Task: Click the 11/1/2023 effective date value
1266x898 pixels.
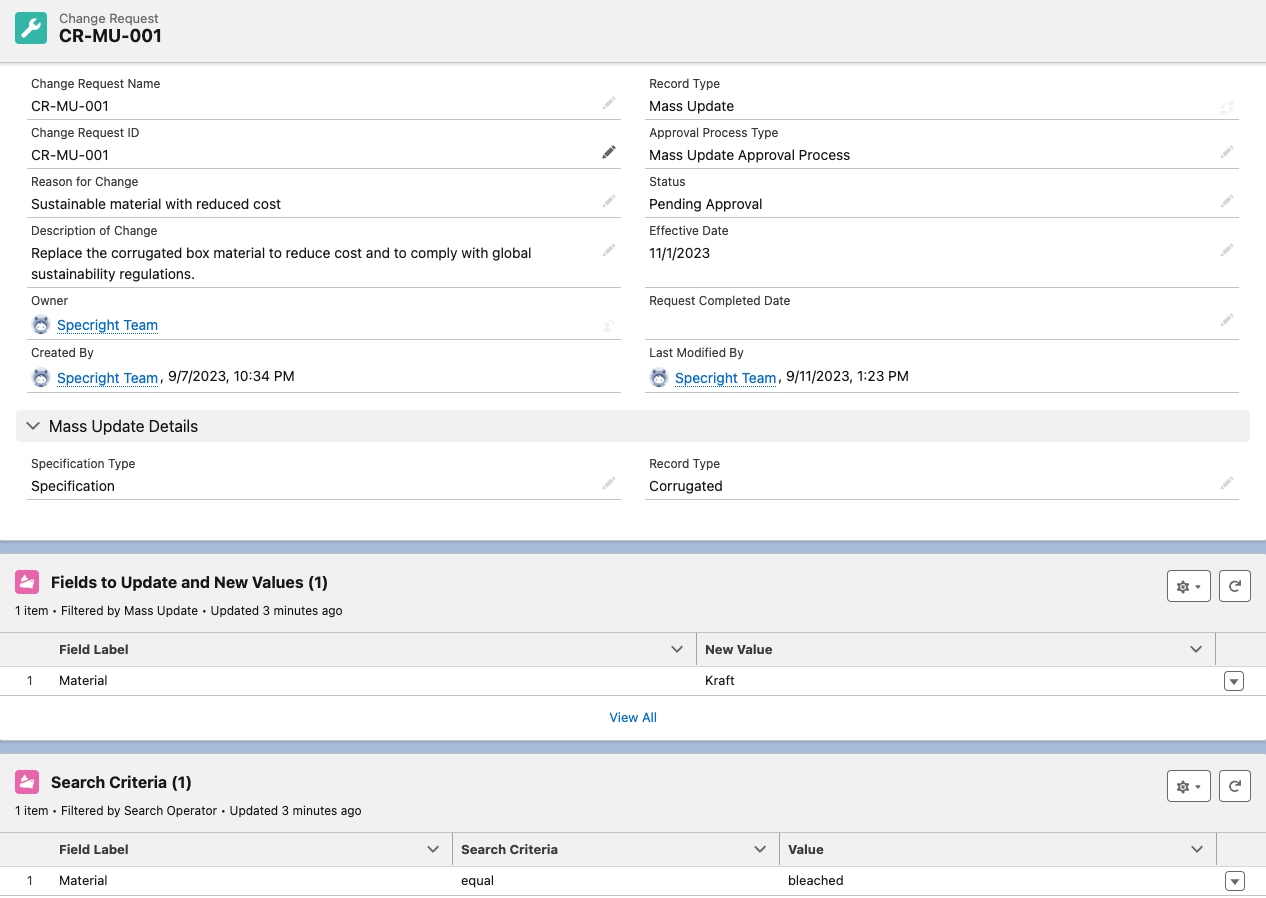Action: (x=679, y=253)
